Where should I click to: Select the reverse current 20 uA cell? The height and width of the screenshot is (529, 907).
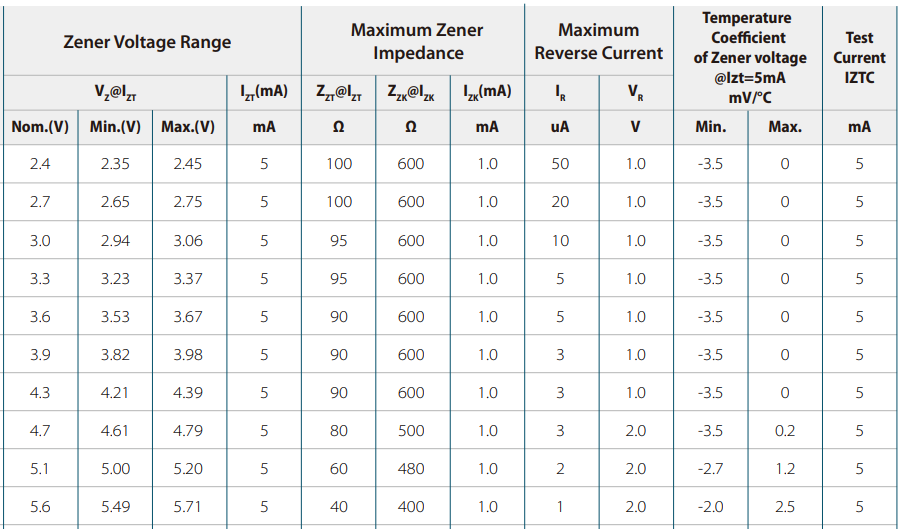(560, 202)
